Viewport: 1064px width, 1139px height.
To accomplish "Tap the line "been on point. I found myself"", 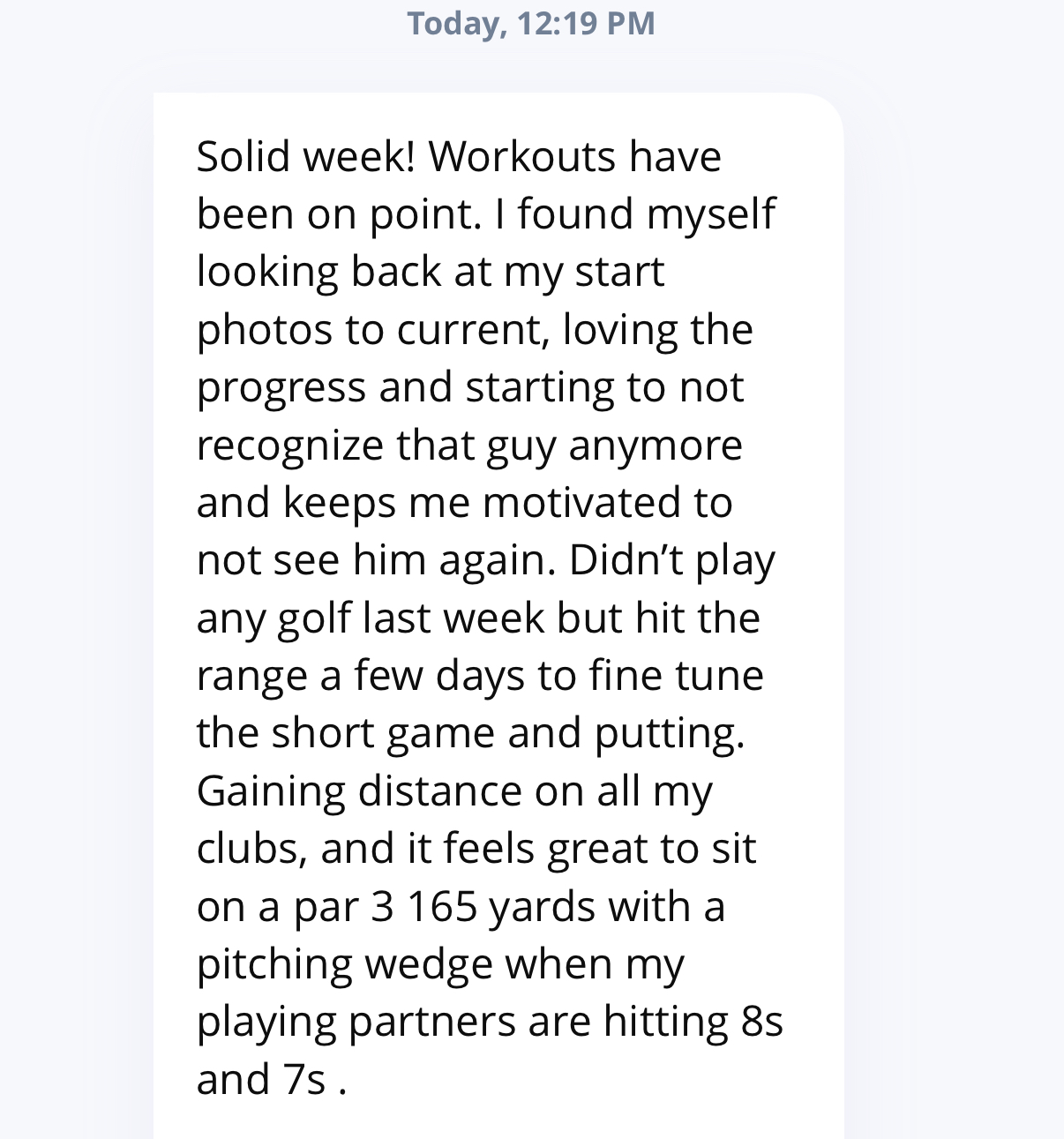I will click(x=485, y=214).
